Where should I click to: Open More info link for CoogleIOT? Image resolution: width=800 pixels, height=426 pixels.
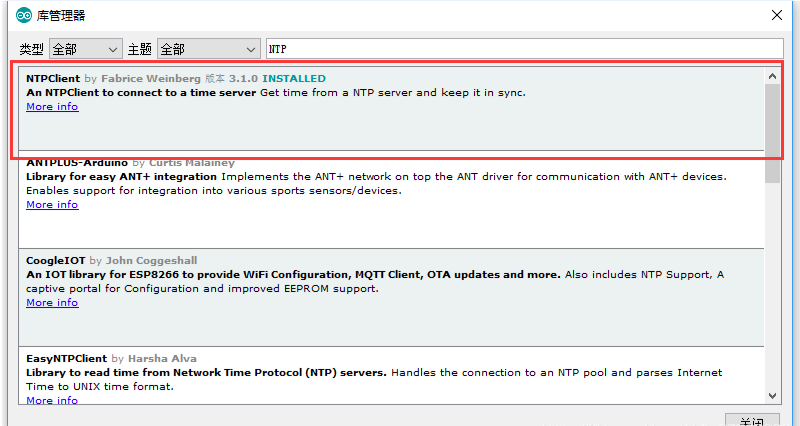click(52, 303)
